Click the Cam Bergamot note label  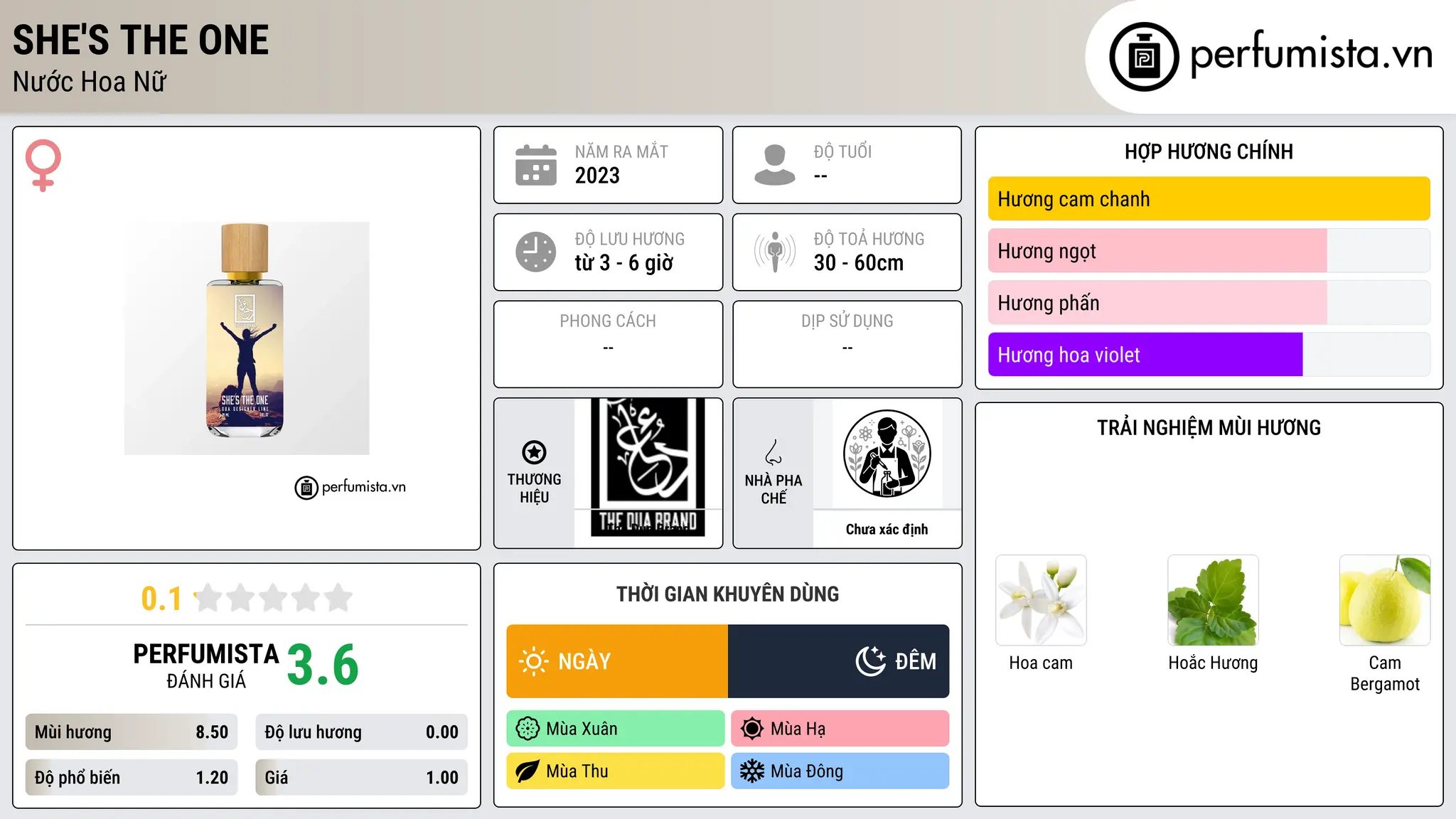click(x=1385, y=673)
